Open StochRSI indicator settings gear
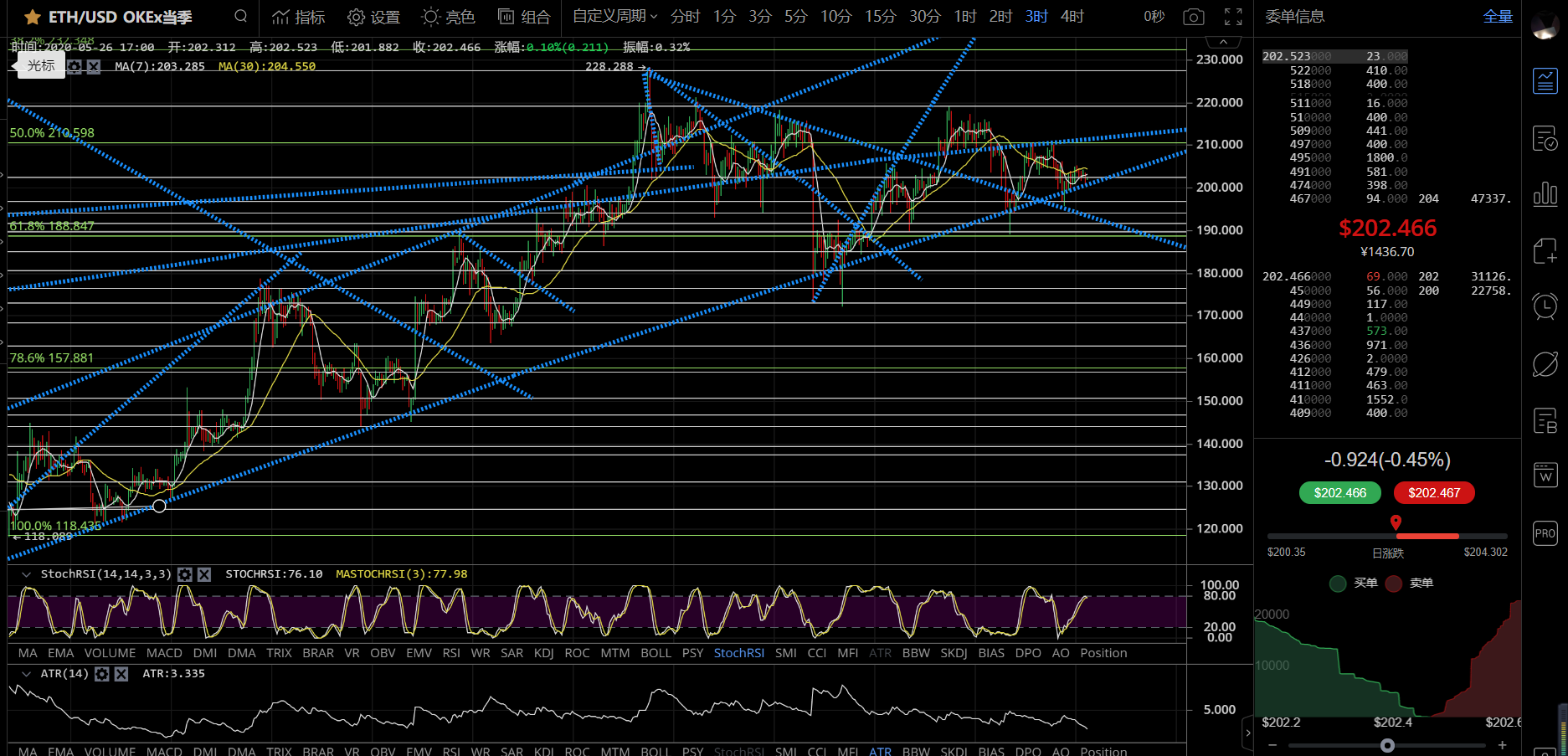The height and width of the screenshot is (756, 1568). [x=185, y=574]
